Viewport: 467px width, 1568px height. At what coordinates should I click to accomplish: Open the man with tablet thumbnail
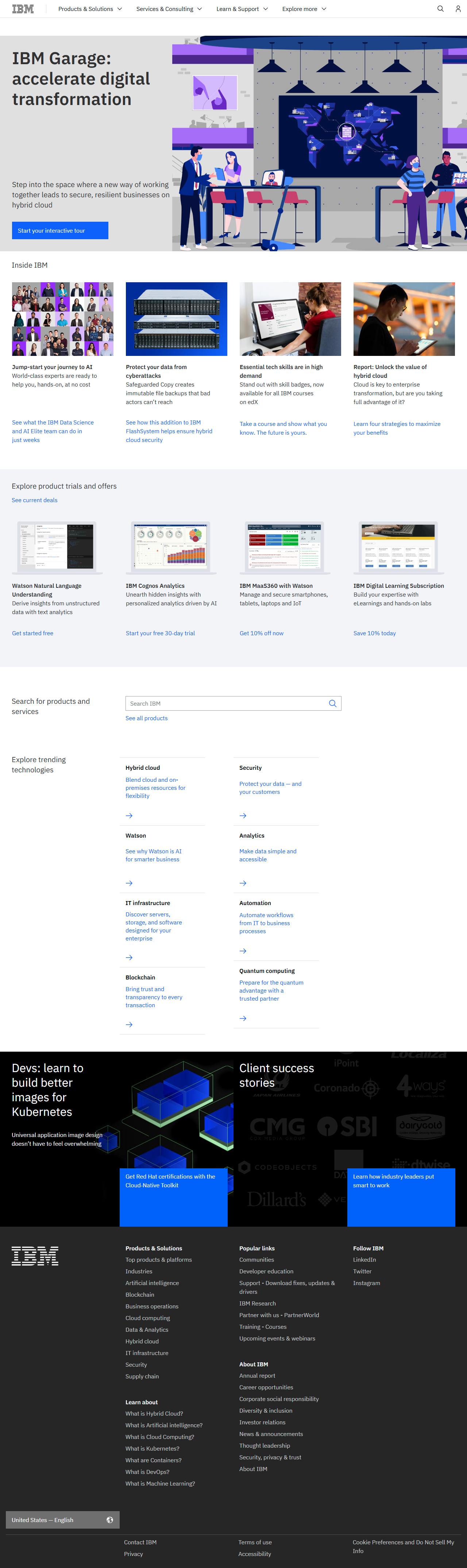tap(404, 318)
